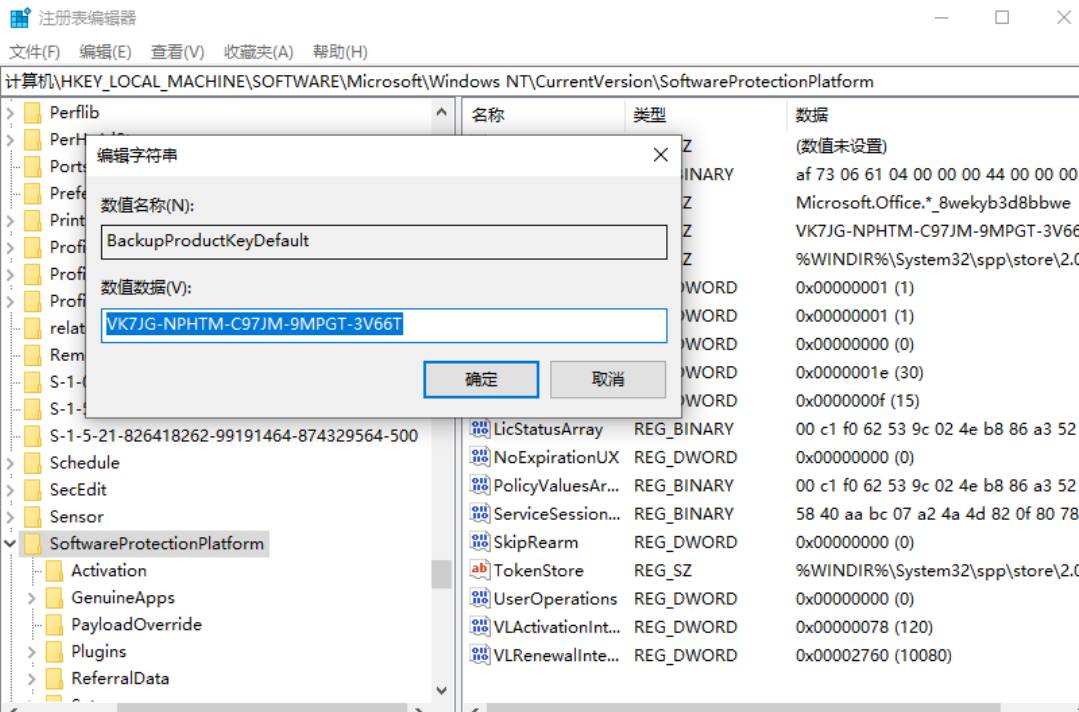The height and width of the screenshot is (712, 1079).
Task: Click the GenuineApps folder icon
Action: [54, 597]
